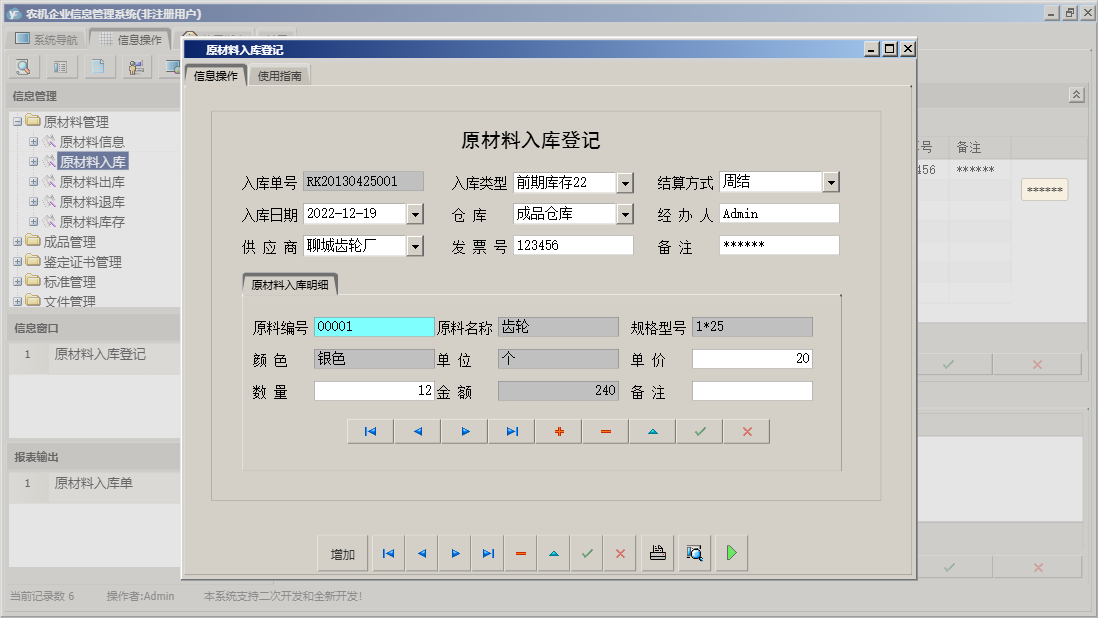This screenshot has width=1098, height=618.
Task: Select the 原材料入库明细 tab
Action: point(290,285)
